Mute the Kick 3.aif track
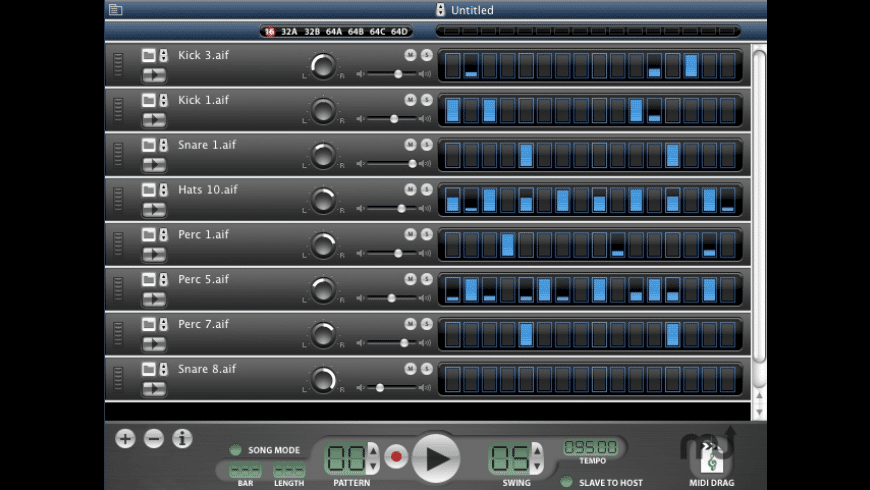 coord(410,54)
